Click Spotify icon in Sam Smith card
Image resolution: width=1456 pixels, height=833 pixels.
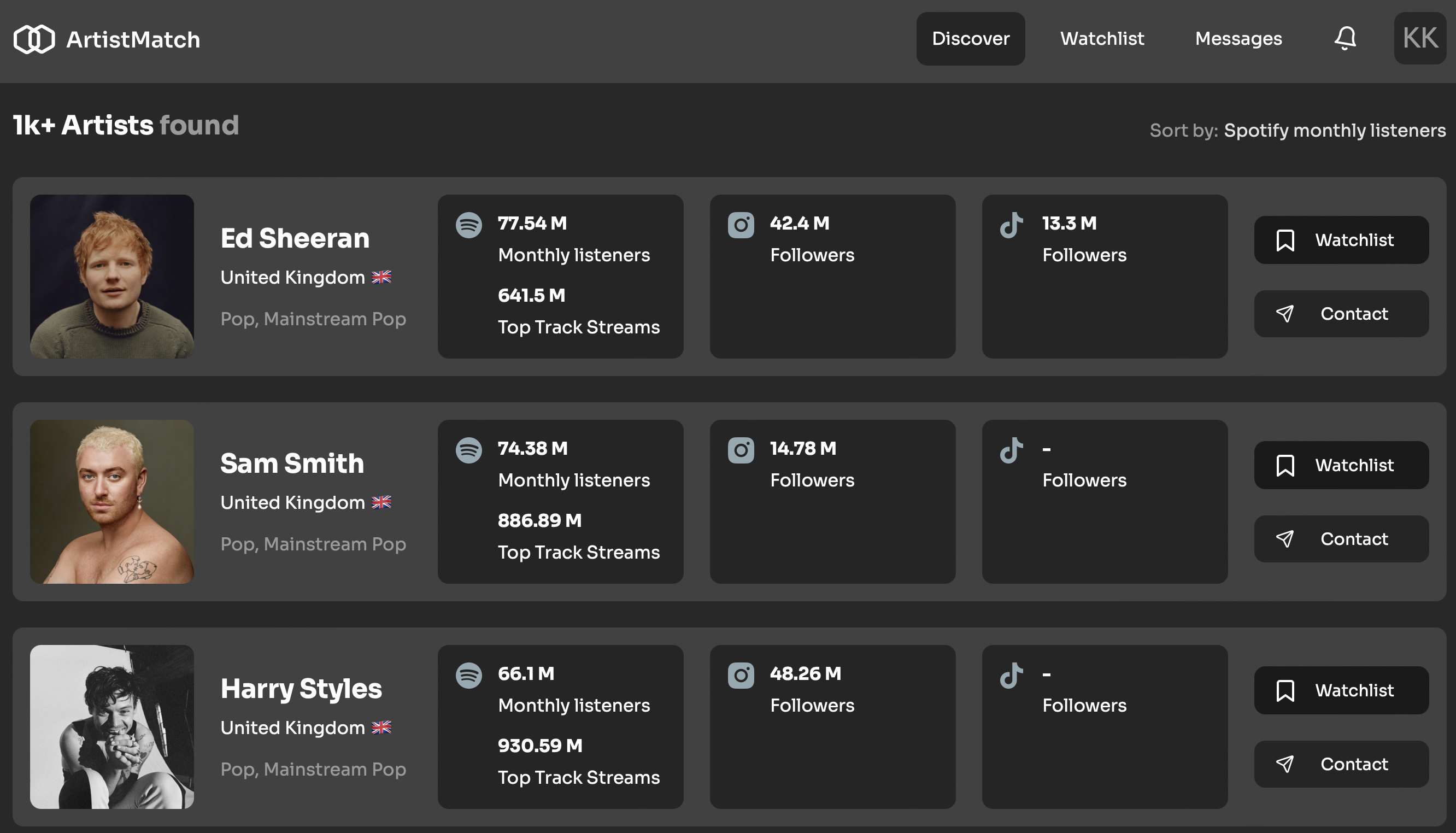tap(468, 450)
